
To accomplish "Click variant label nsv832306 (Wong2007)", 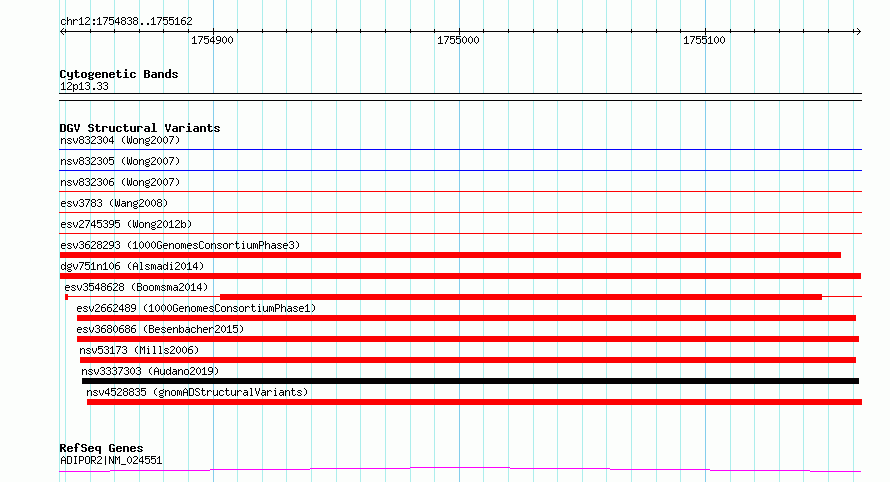I will (120, 182).
